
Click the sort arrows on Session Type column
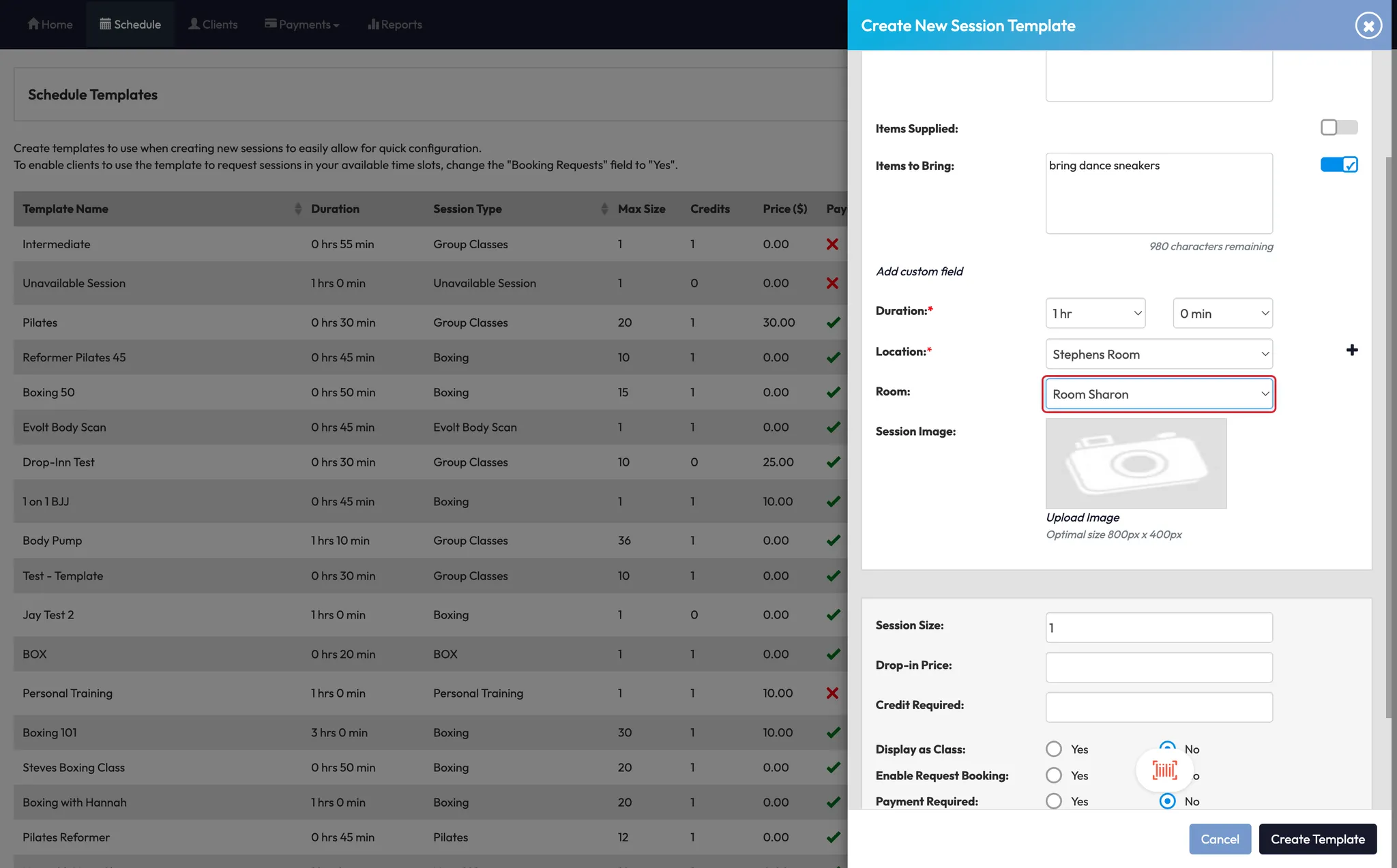(604, 209)
